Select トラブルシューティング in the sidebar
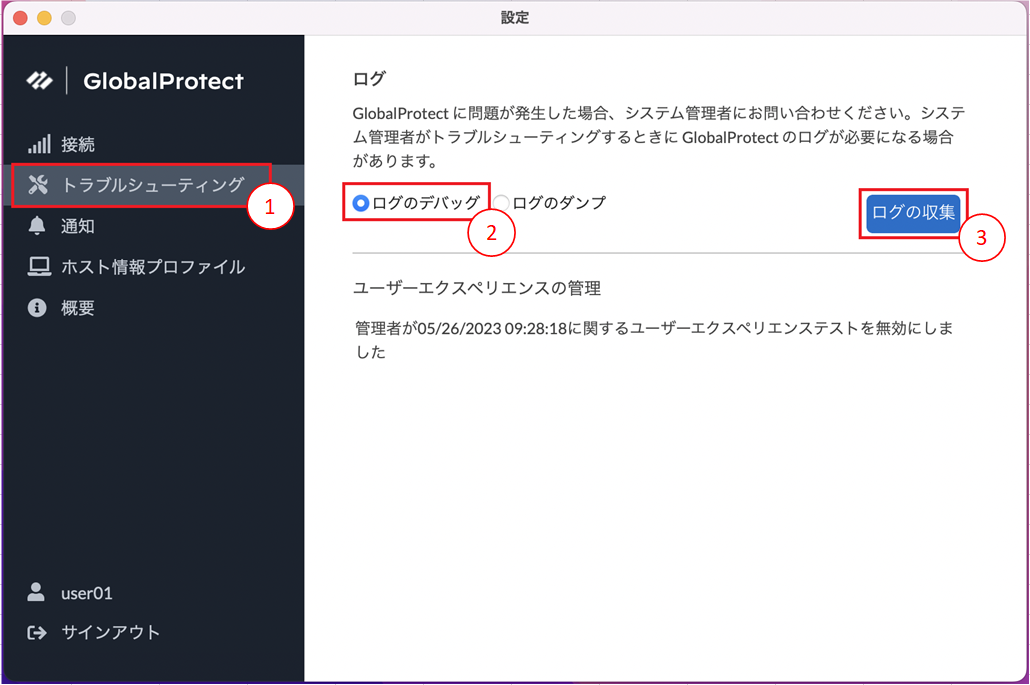The width and height of the screenshot is (1030, 685). [x=154, y=185]
